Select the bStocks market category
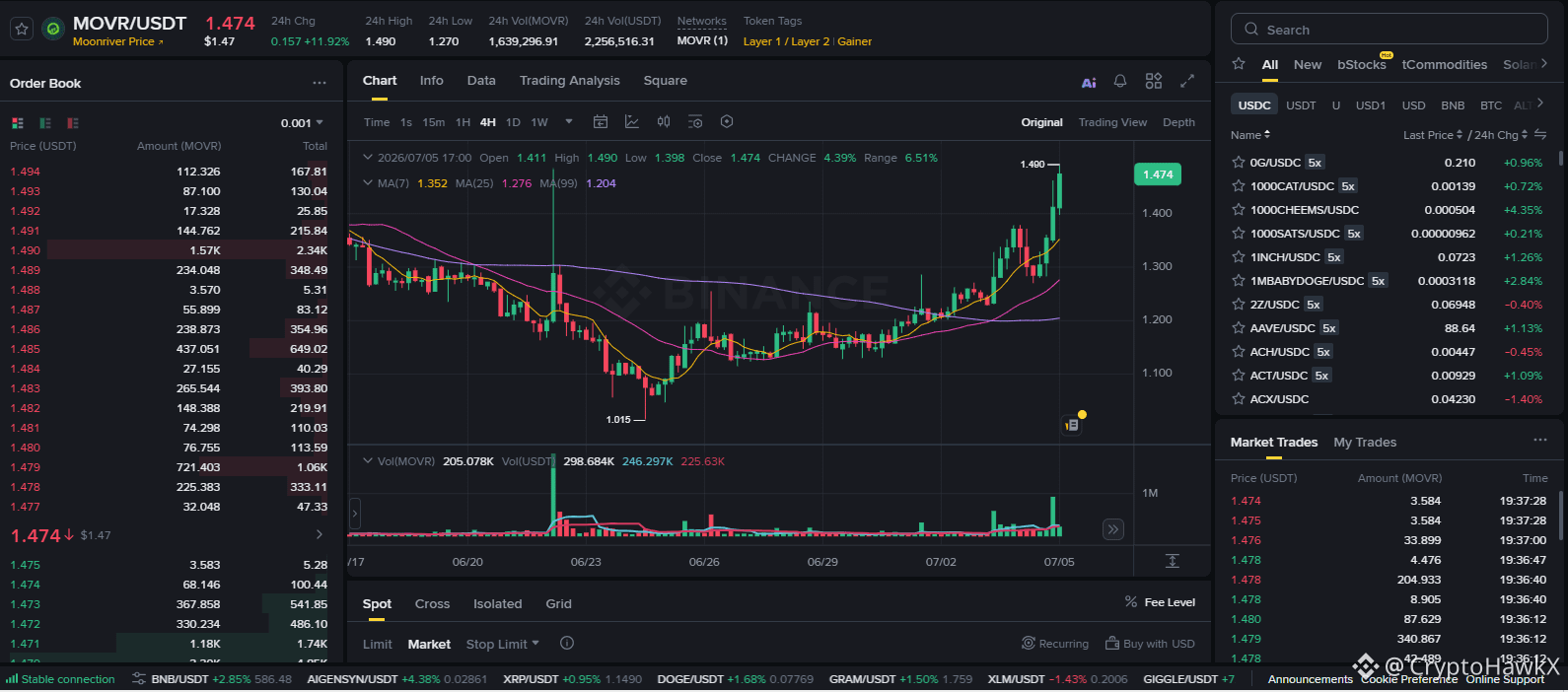The image size is (1568, 692). coord(1361,64)
